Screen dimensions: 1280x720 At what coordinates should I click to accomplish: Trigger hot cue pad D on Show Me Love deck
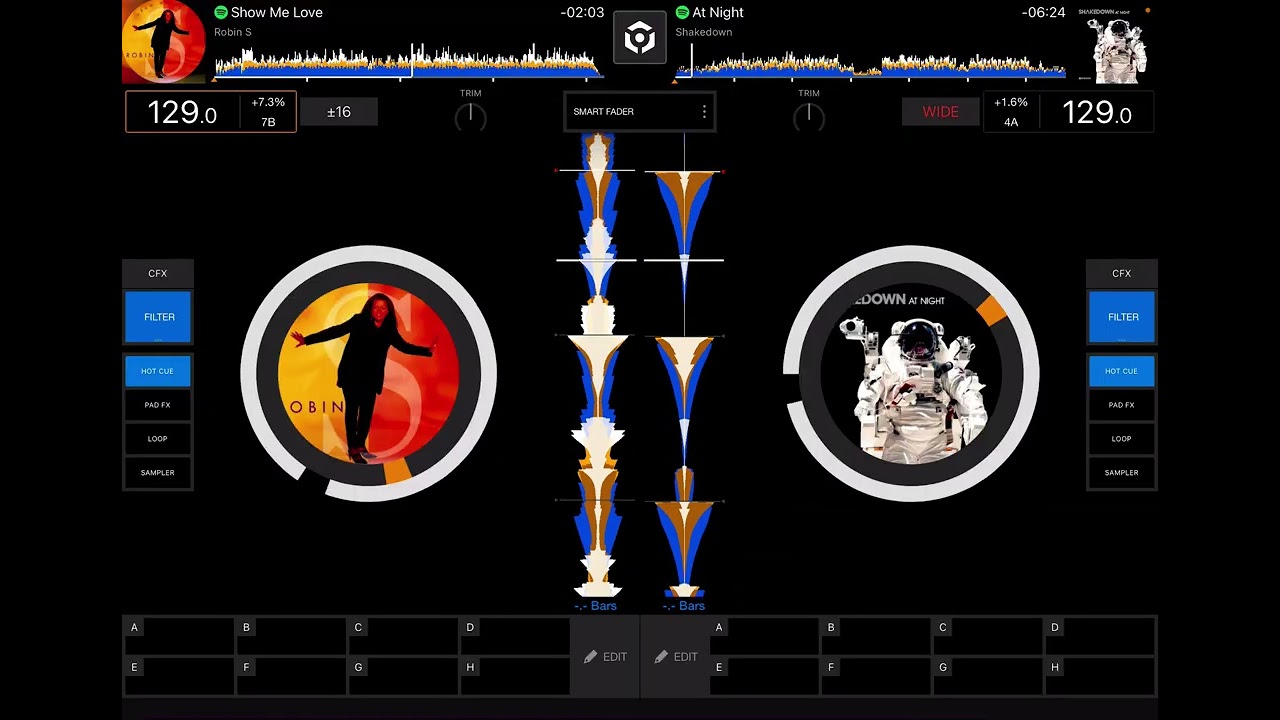click(x=515, y=636)
